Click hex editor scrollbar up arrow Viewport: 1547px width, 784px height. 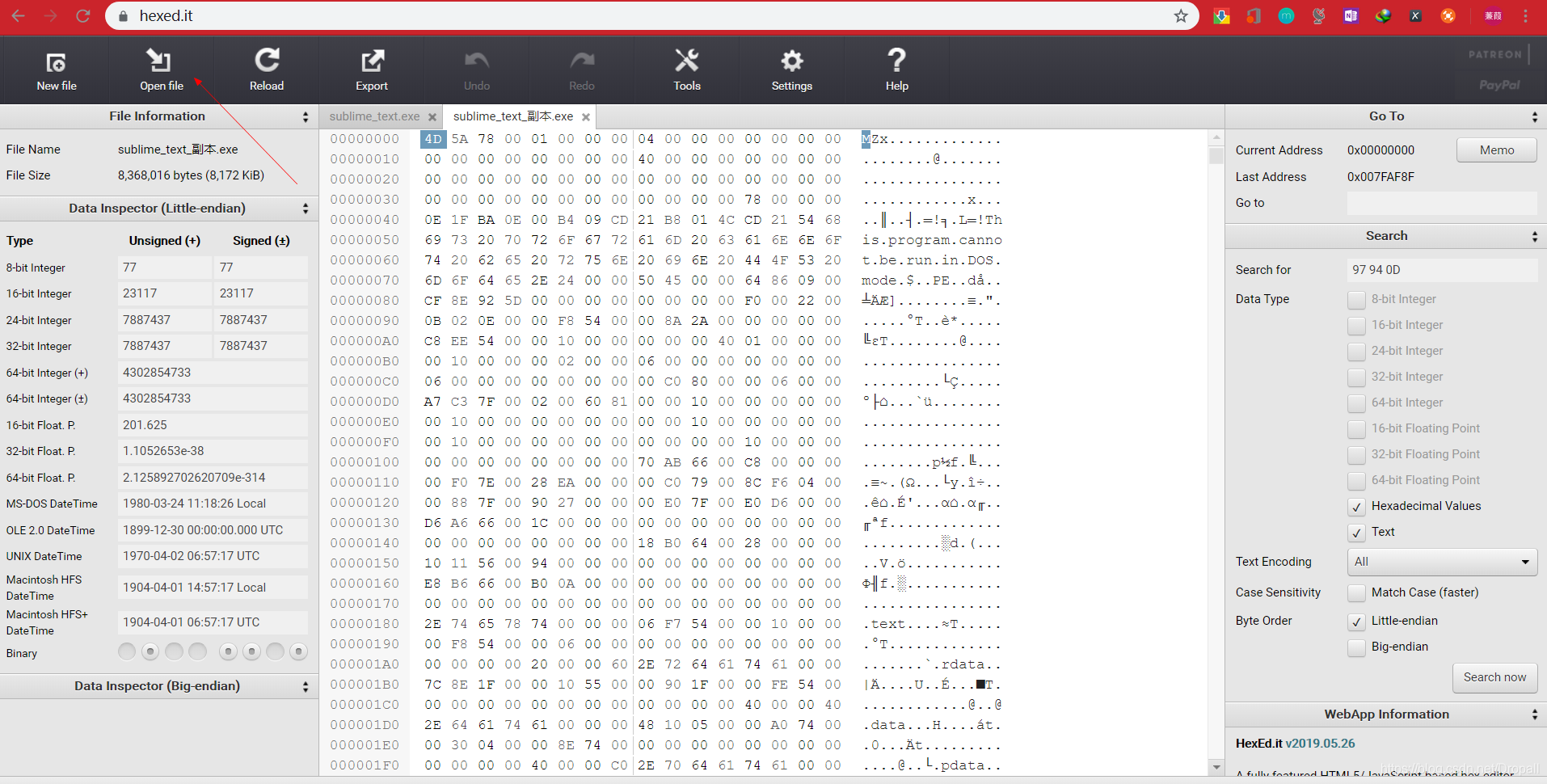[1216, 137]
